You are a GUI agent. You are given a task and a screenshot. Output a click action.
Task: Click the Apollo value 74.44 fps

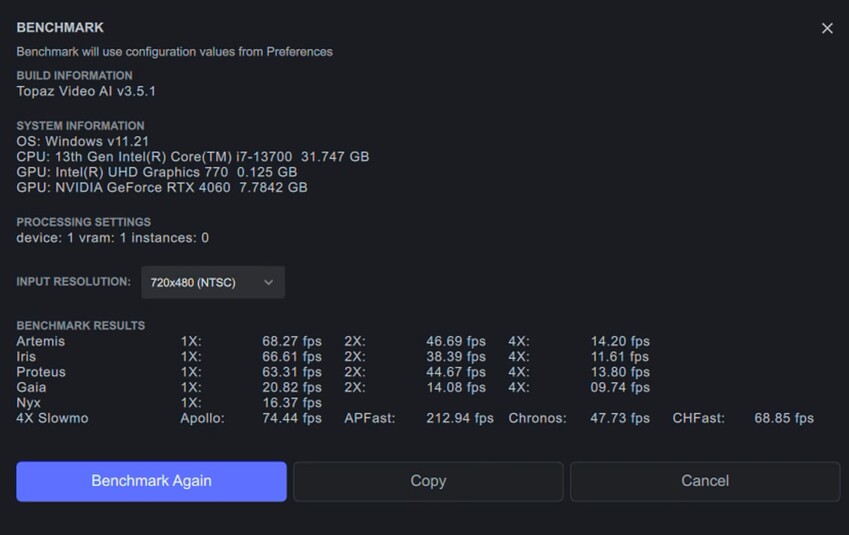(292, 418)
